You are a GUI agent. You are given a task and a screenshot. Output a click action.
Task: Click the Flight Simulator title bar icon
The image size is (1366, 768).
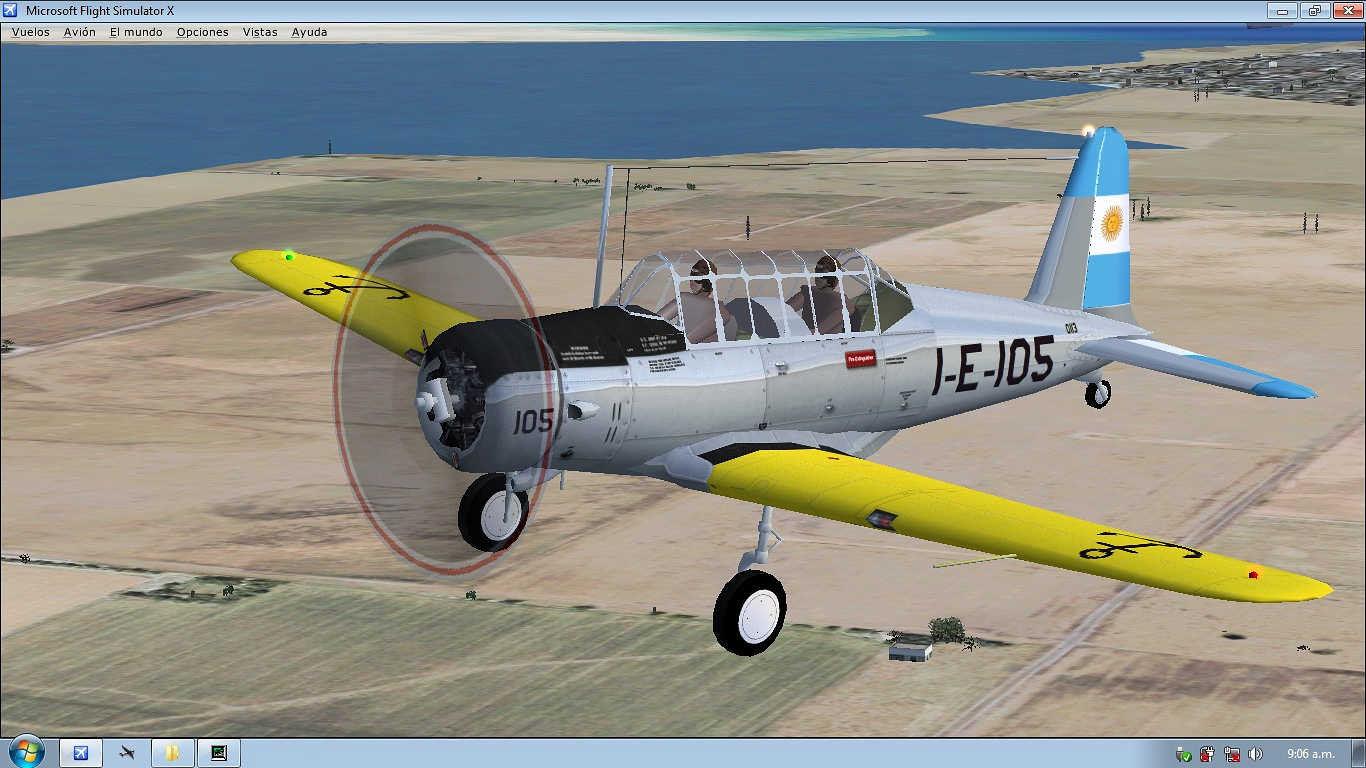pos(11,10)
